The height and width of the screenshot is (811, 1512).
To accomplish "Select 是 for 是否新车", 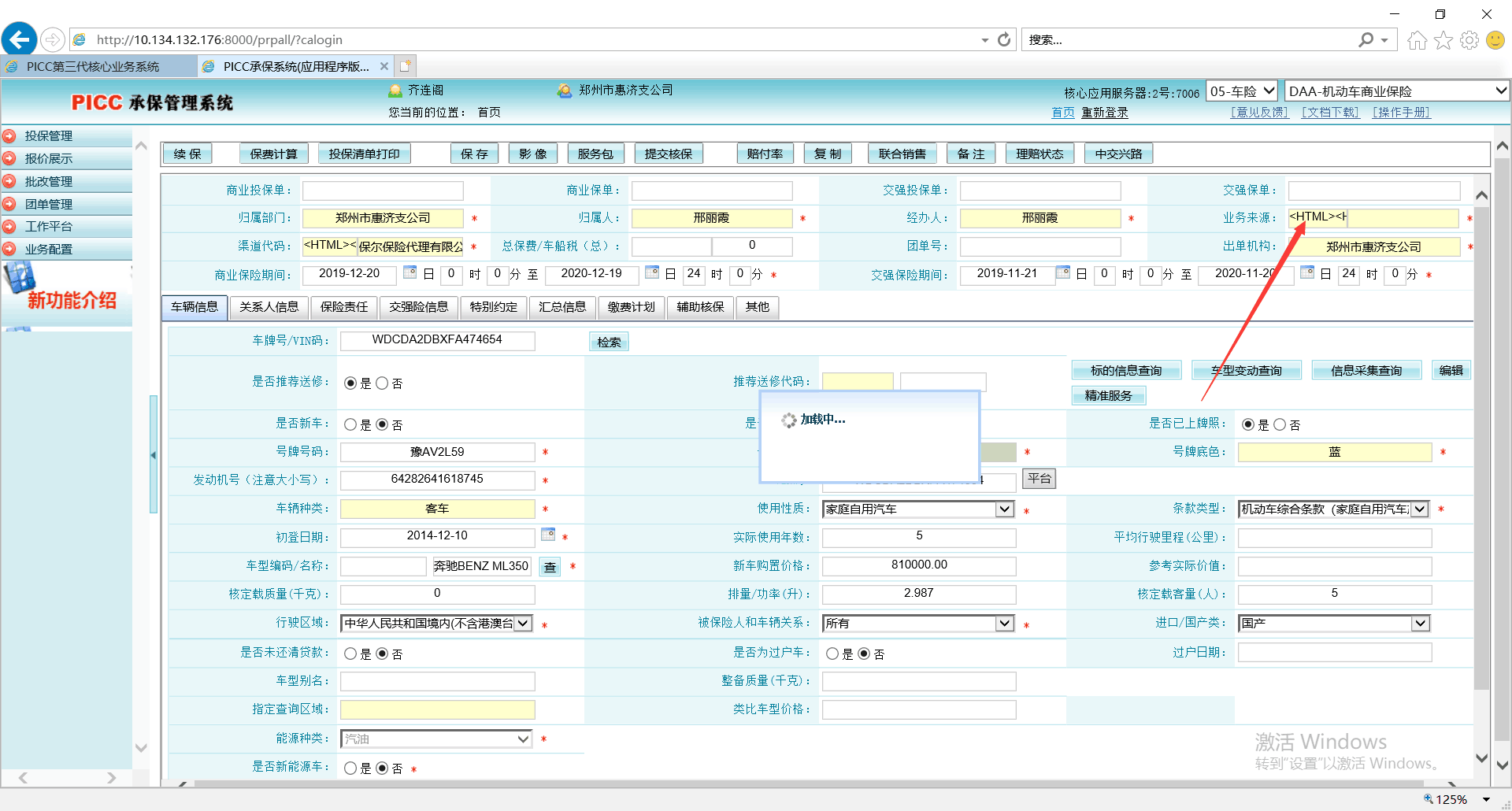I will tap(350, 424).
